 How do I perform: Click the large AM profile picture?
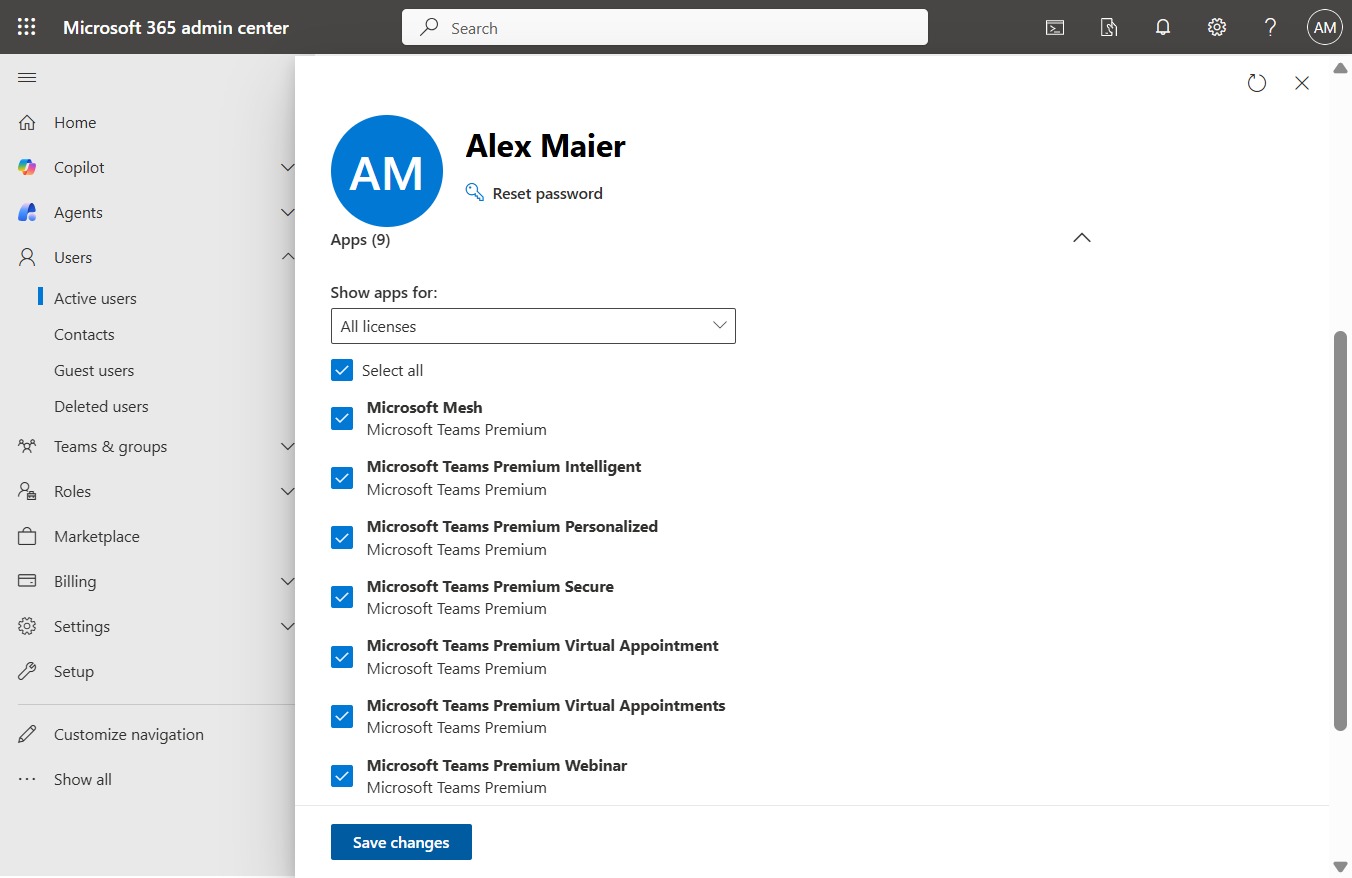tap(387, 171)
